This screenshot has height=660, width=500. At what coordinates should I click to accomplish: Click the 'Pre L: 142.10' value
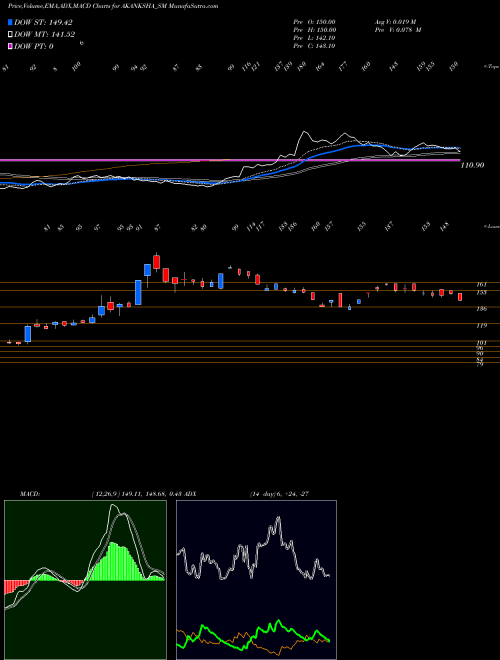tap(314, 38)
